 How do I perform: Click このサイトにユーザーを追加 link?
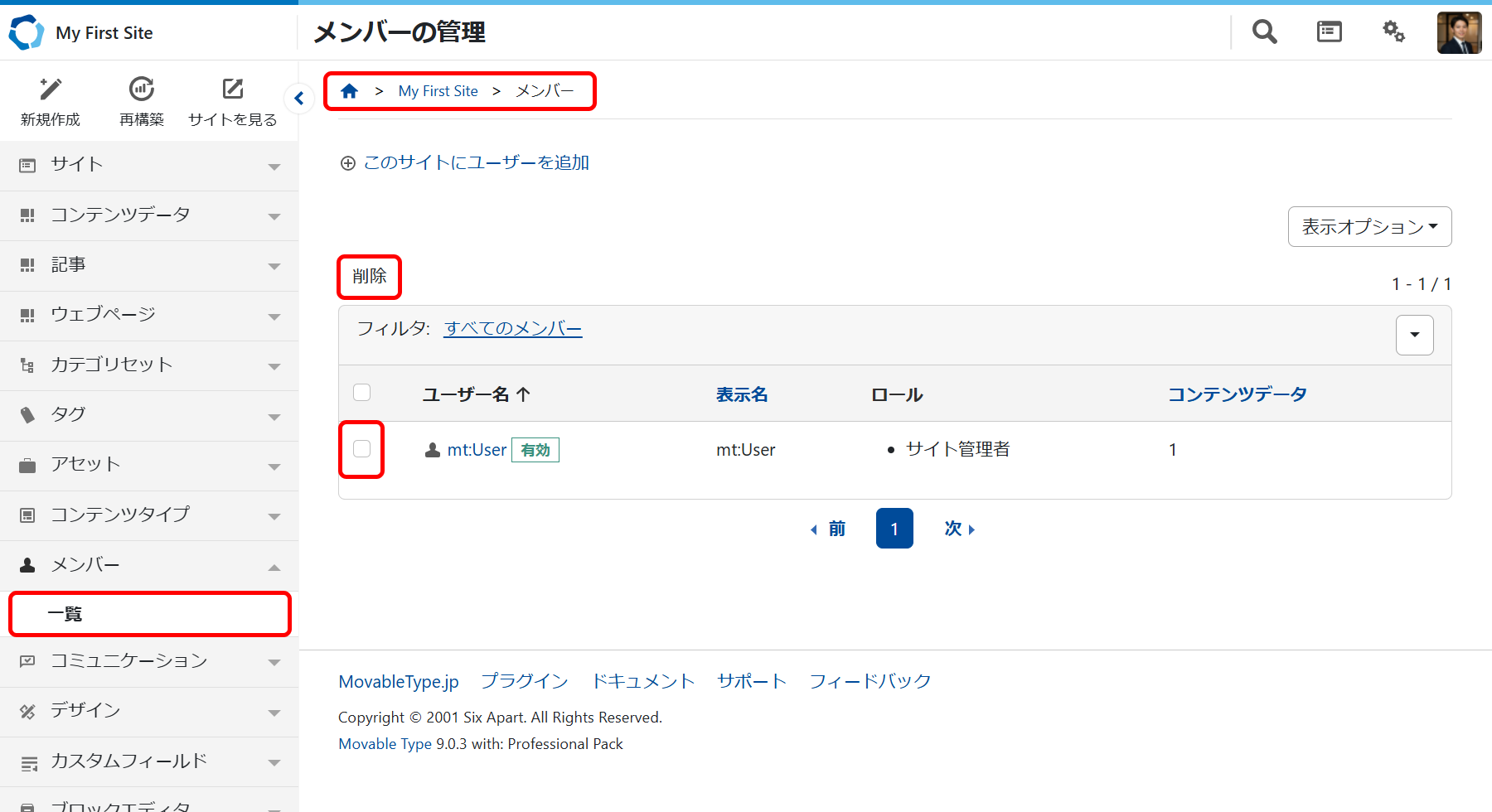476,163
